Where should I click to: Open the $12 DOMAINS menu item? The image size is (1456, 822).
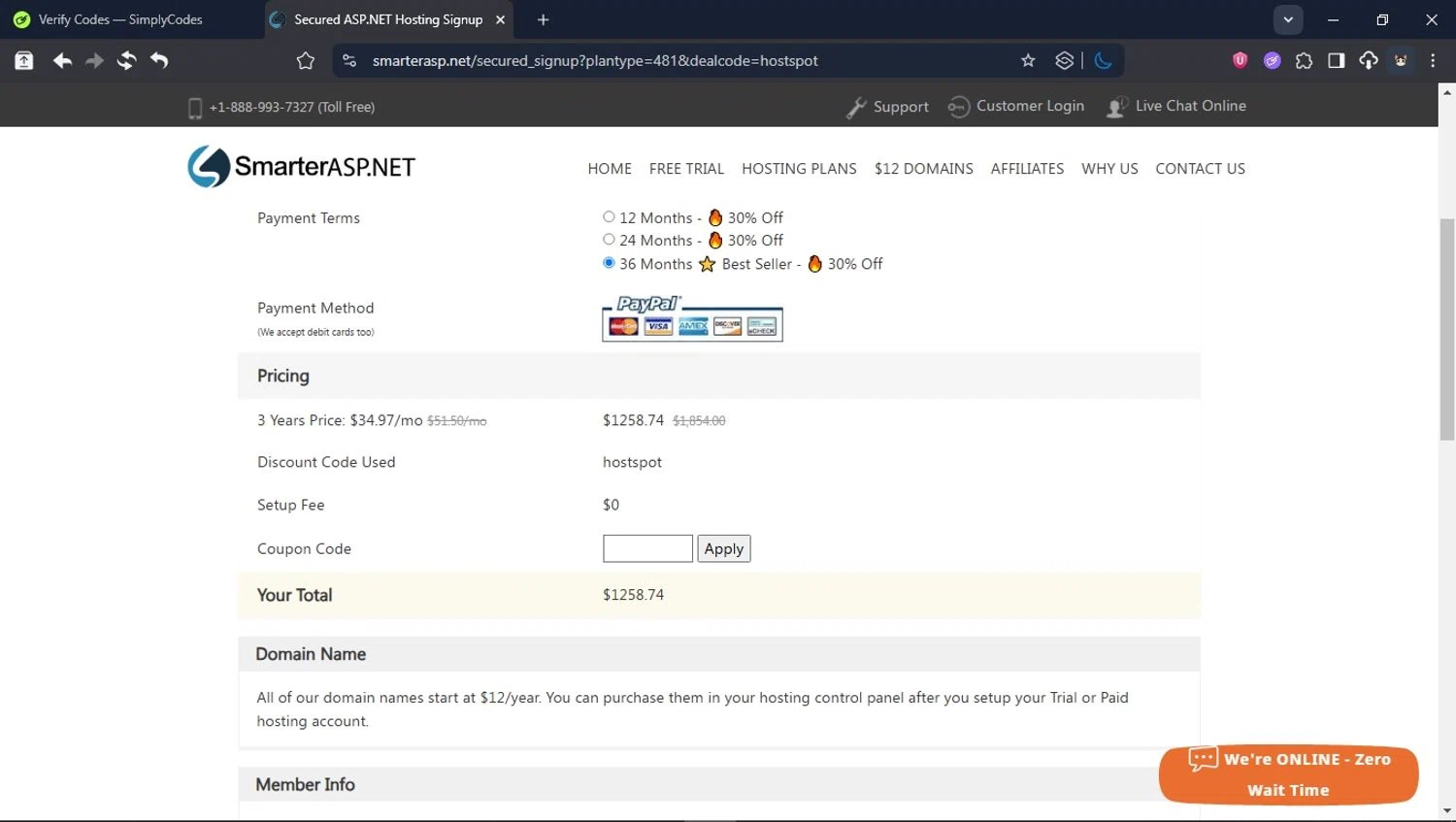click(924, 169)
